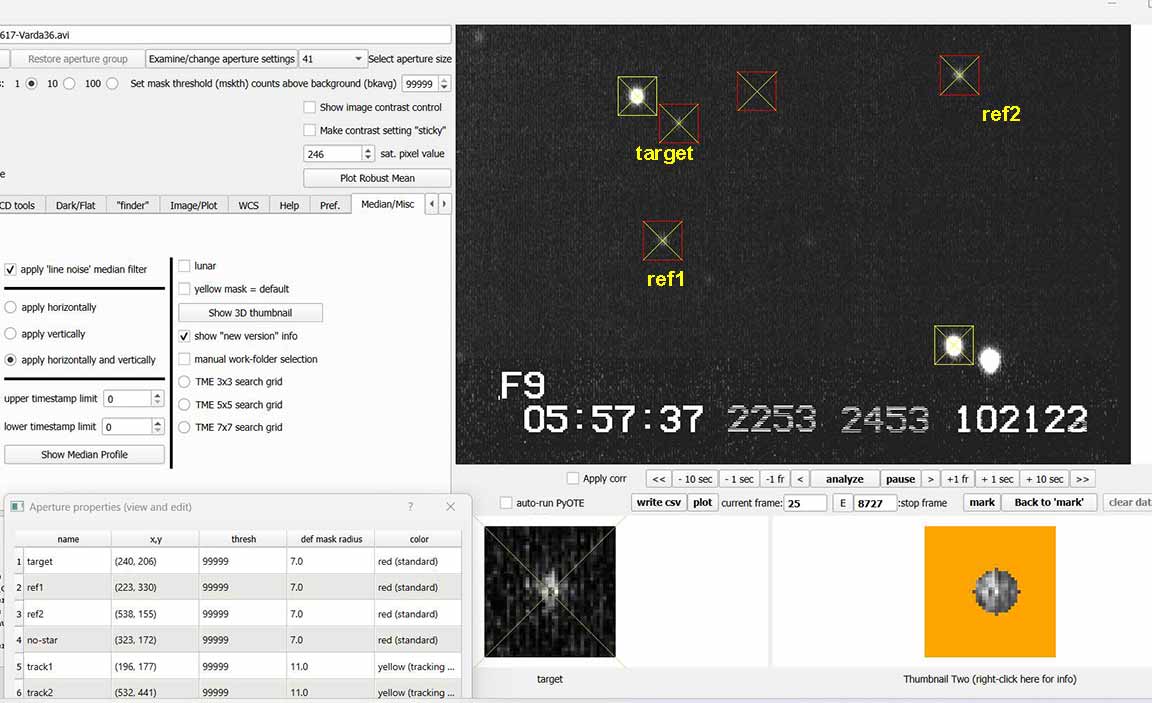Step back one frame with < button
This screenshot has height=703, width=1152.
tap(800, 479)
